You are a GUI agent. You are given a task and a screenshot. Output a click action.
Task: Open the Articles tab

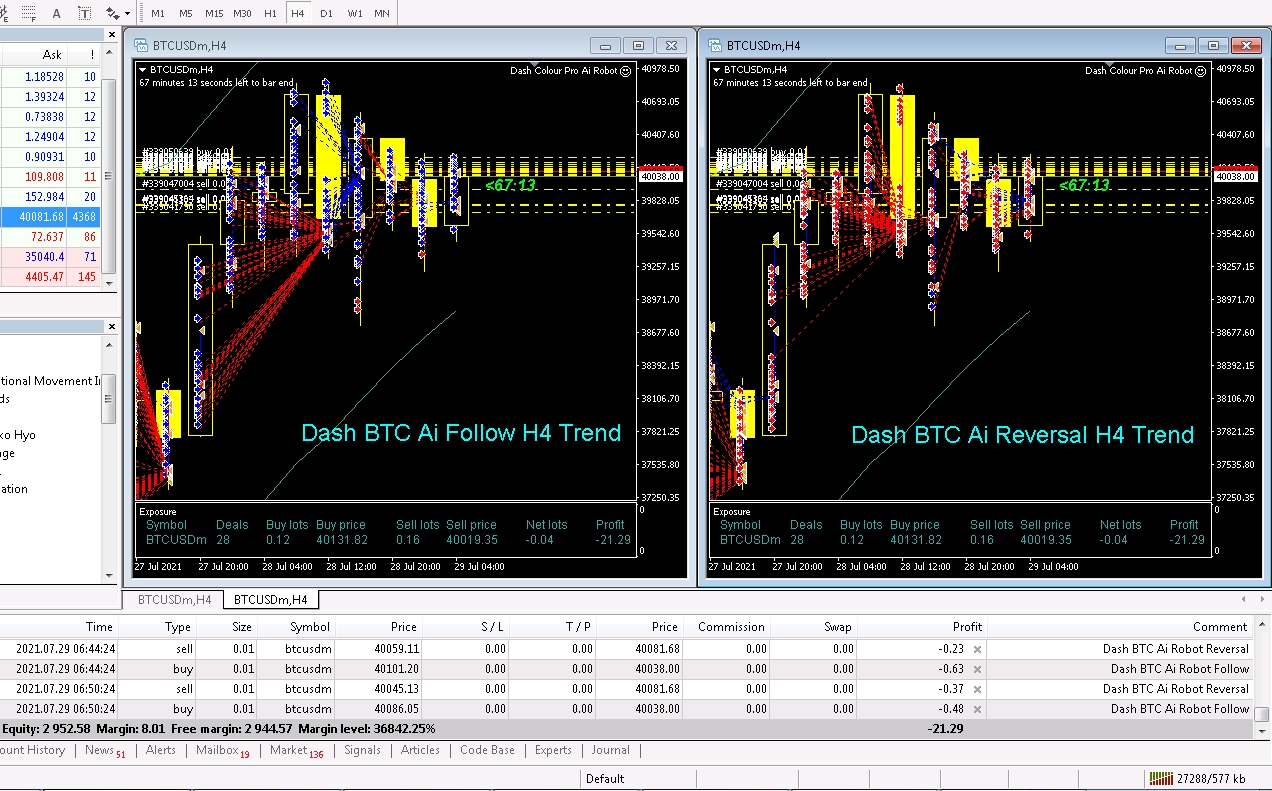tap(420, 750)
